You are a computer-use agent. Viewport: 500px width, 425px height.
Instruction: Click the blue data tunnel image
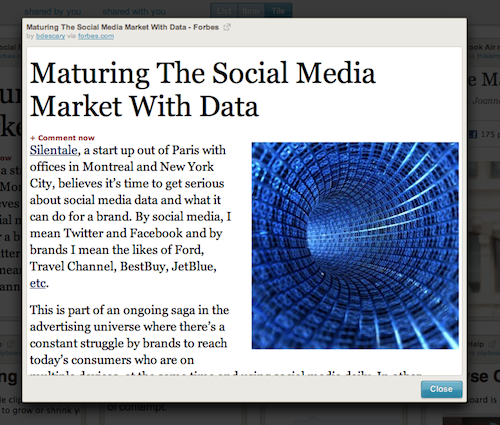[x=355, y=246]
